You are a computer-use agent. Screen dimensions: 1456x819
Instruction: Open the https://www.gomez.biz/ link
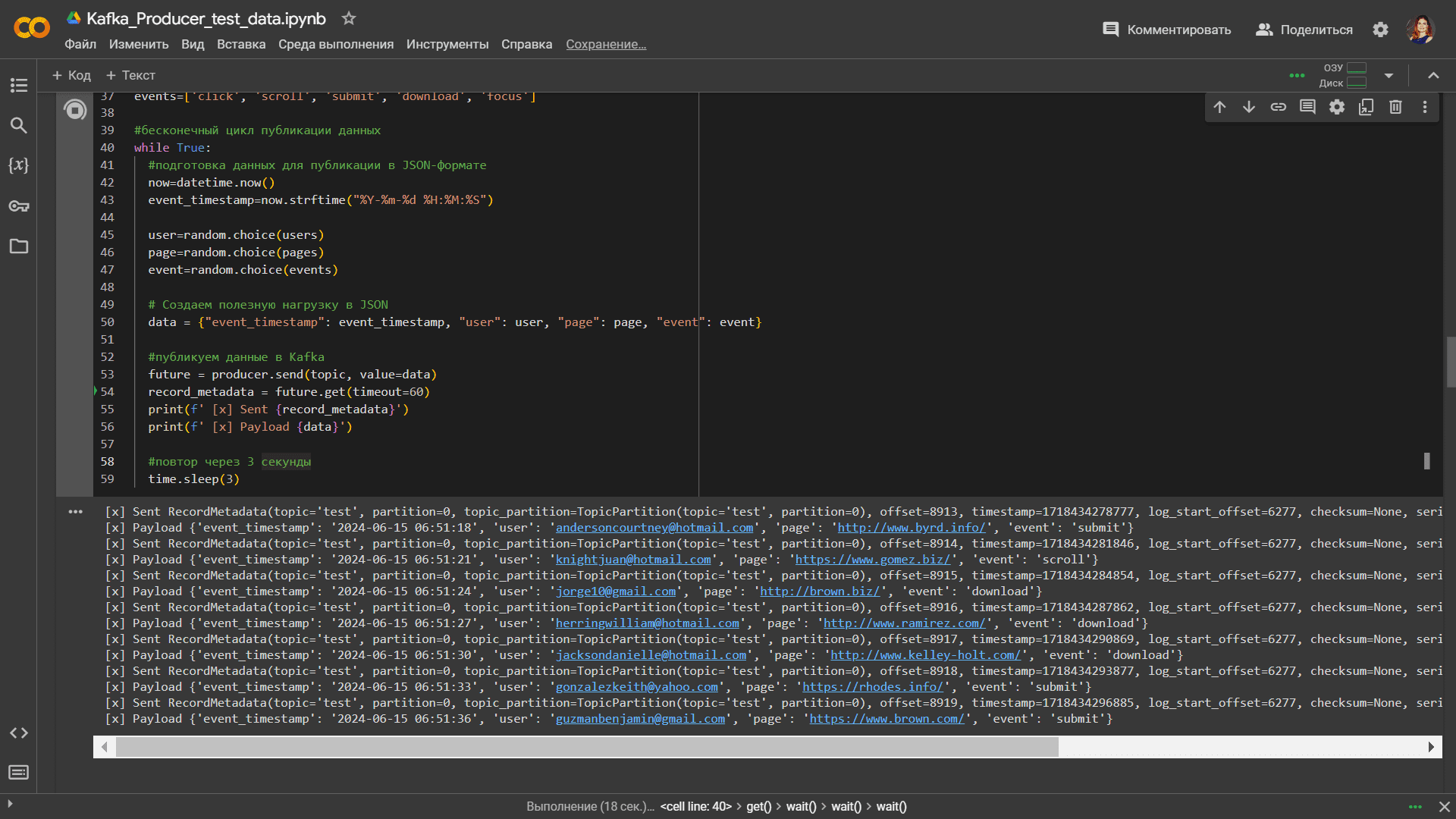[x=873, y=560]
